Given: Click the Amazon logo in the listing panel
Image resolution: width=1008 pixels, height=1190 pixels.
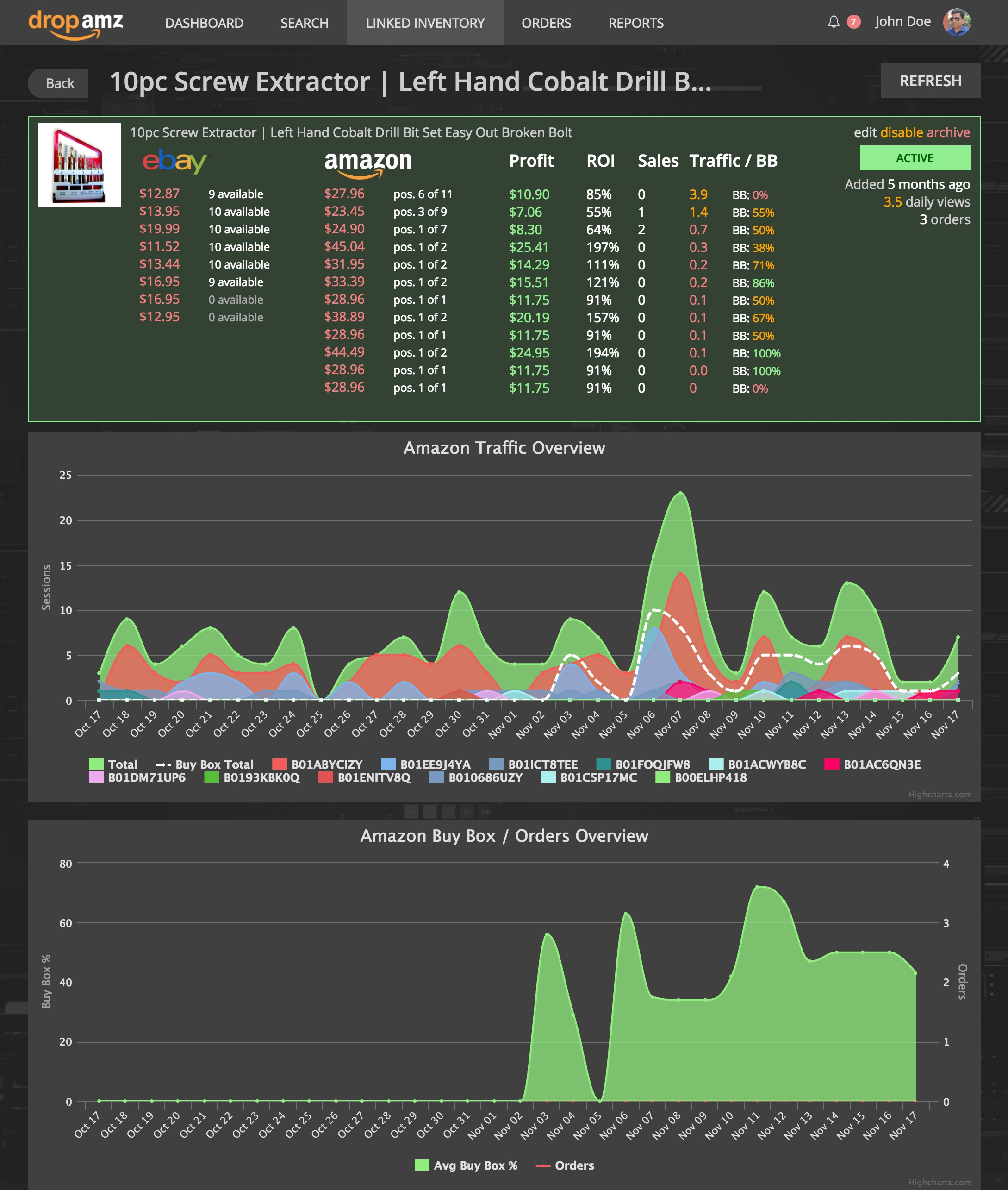Looking at the screenshot, I should (368, 162).
